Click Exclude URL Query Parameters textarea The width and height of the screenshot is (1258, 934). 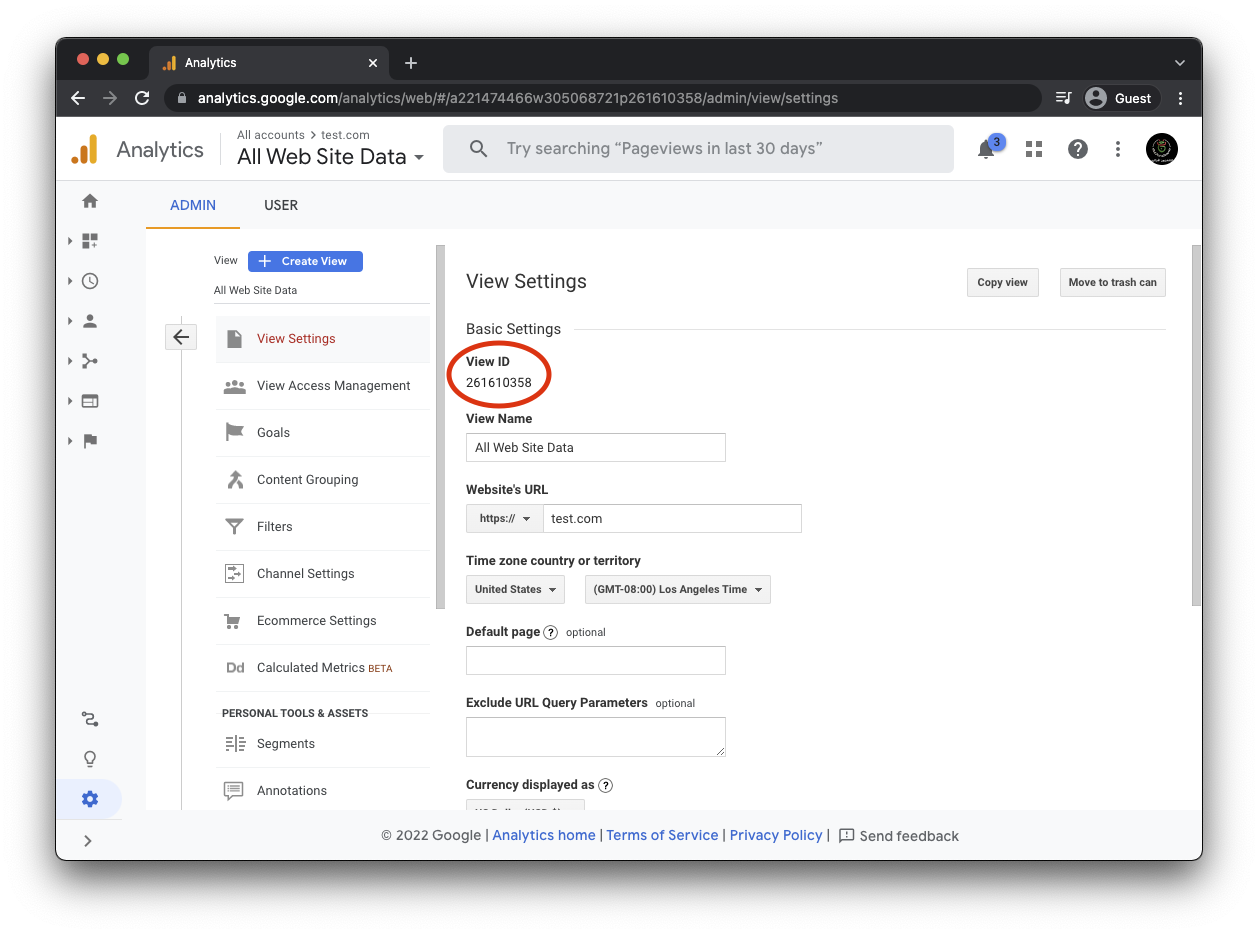point(596,737)
